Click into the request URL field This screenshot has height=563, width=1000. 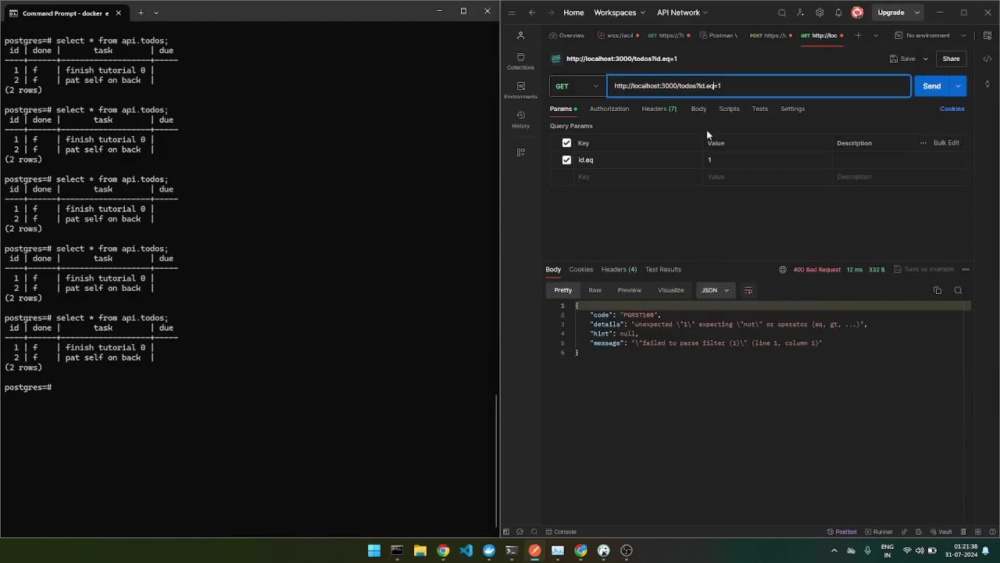758,86
